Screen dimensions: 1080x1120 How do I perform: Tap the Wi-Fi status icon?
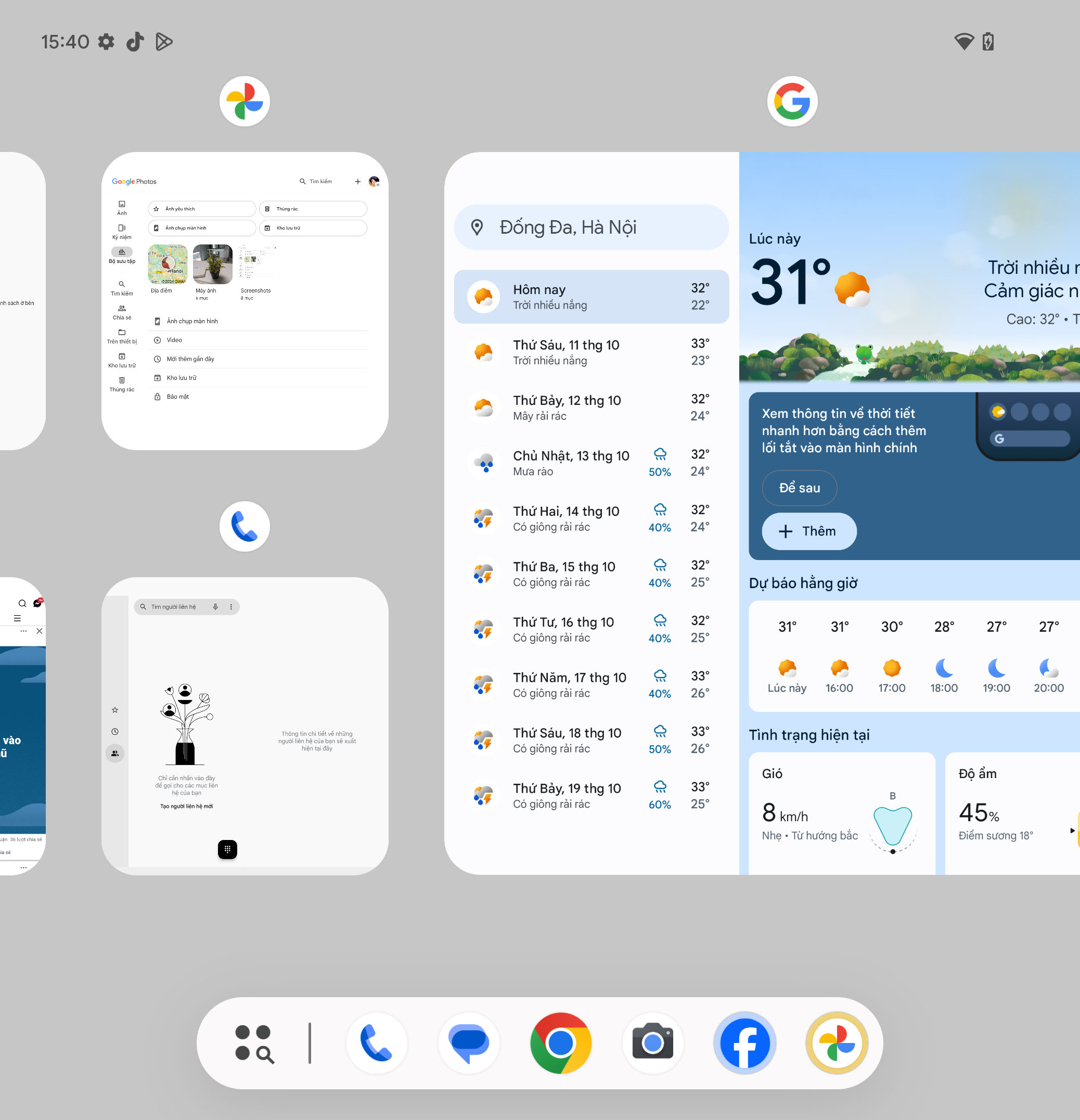[x=964, y=42]
